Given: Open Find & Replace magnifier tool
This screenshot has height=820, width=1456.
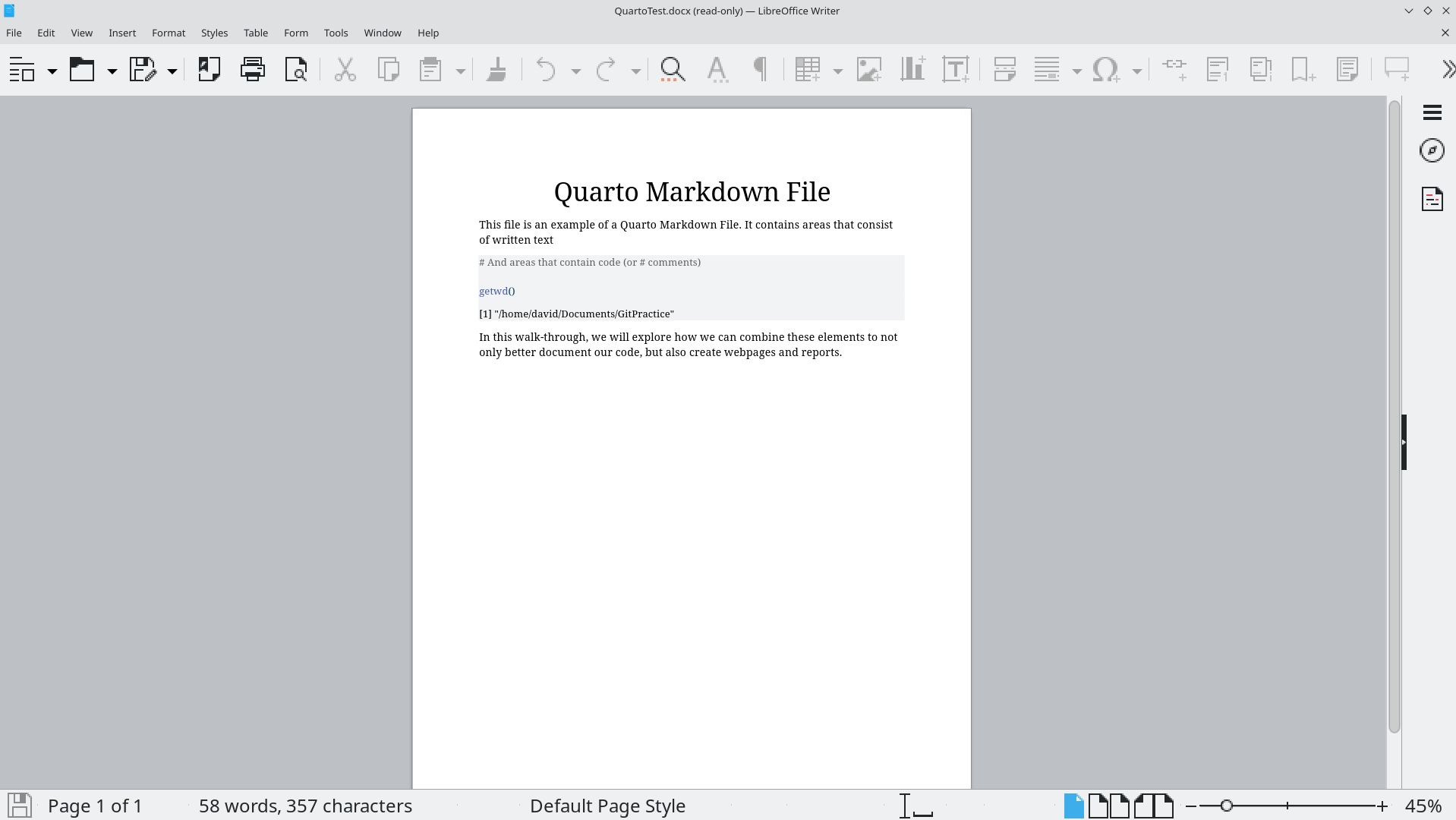Looking at the screenshot, I should tap(673, 69).
